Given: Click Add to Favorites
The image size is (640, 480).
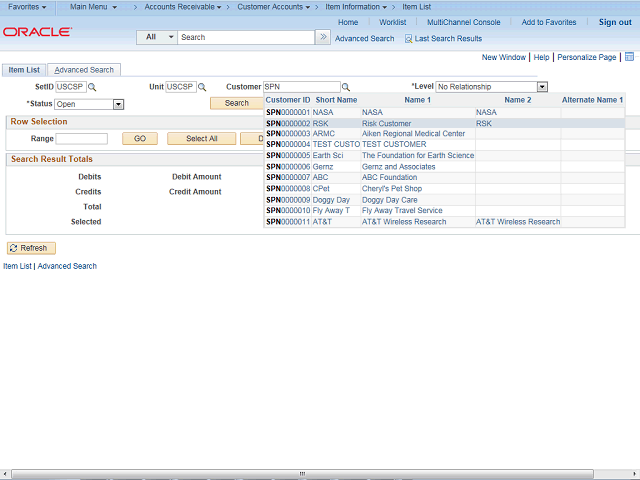Looking at the screenshot, I should tap(549, 22).
